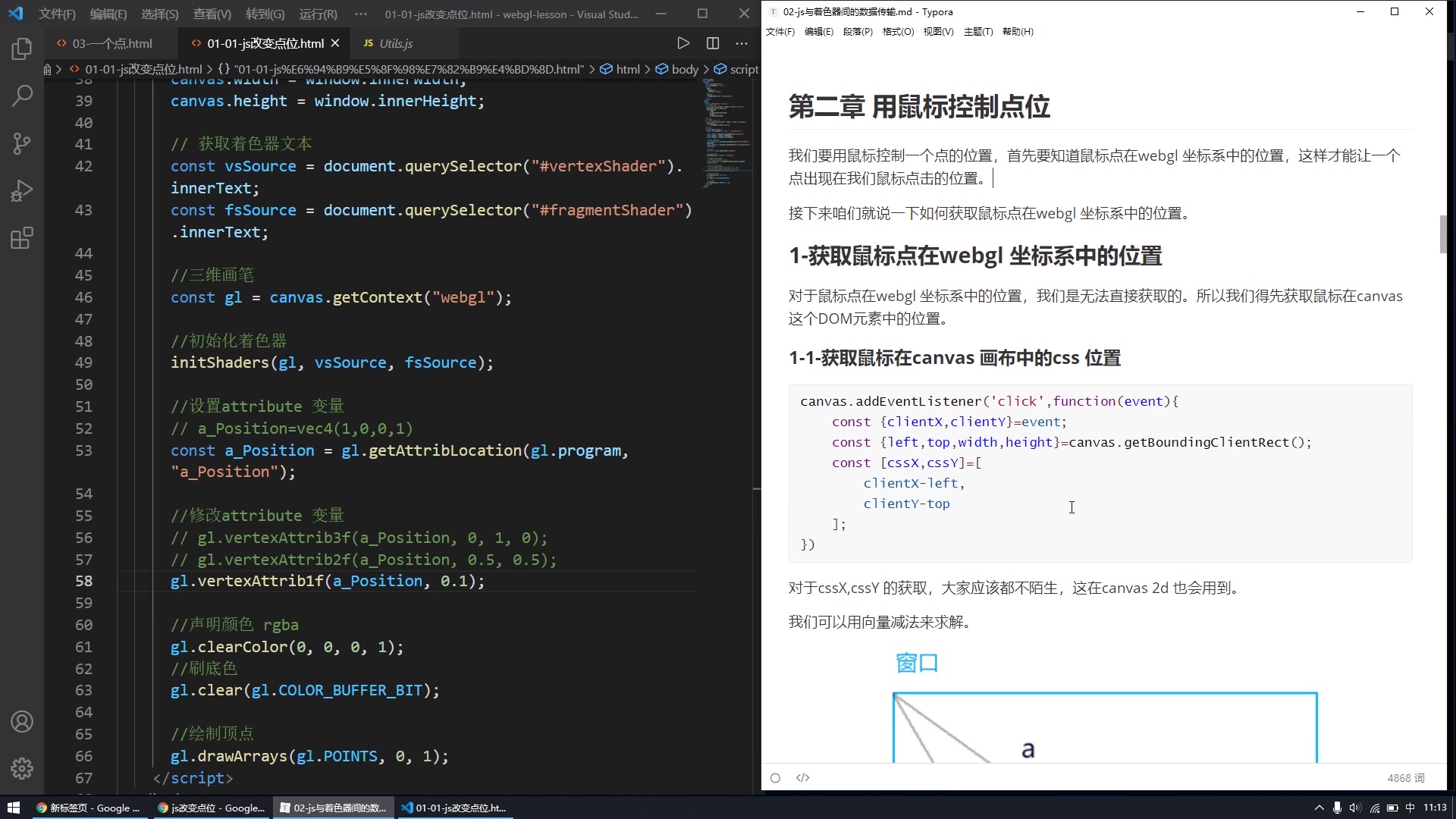Click code line gl.drawArrays(gl.POINTS, 0, 1);
Screen dimensions: 1456x819
309,756
